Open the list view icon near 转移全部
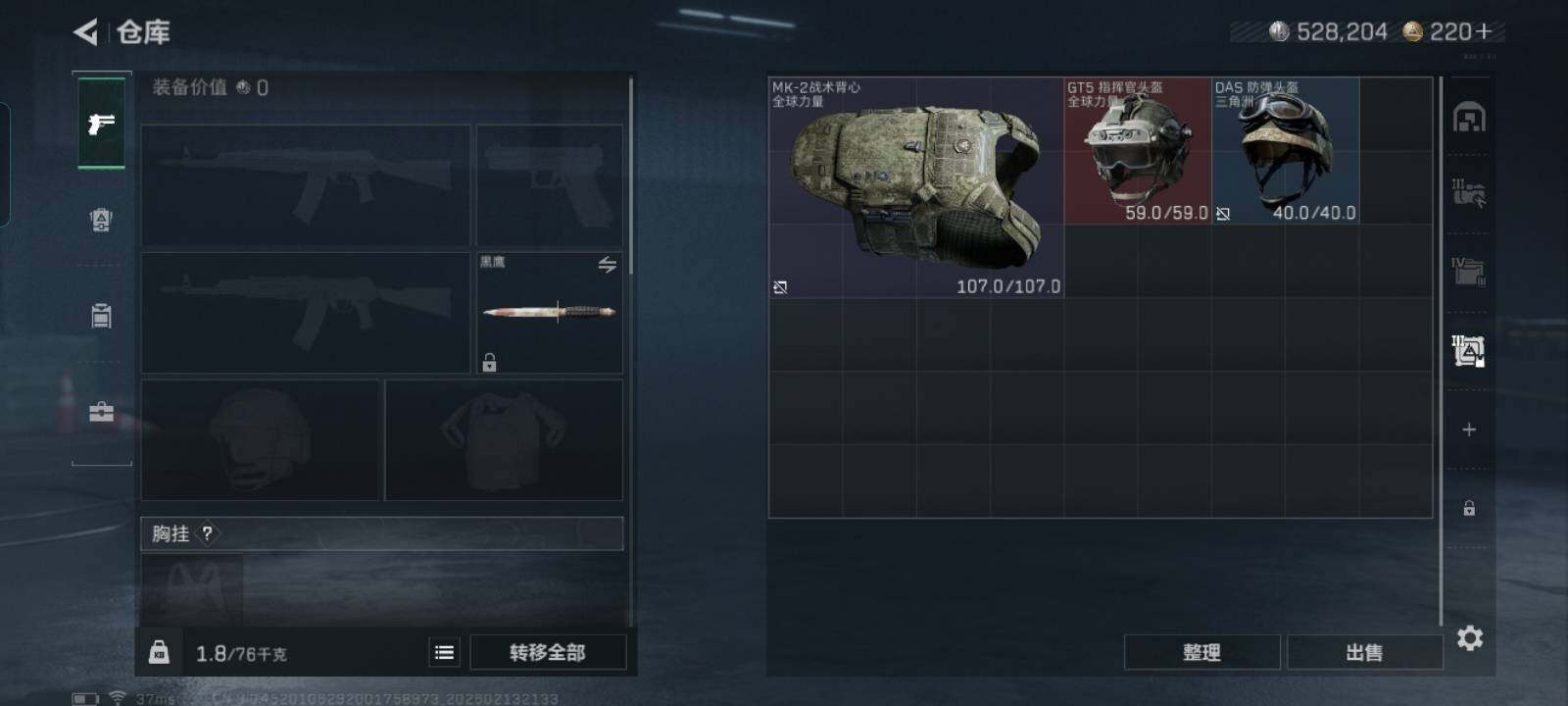 pos(444,652)
